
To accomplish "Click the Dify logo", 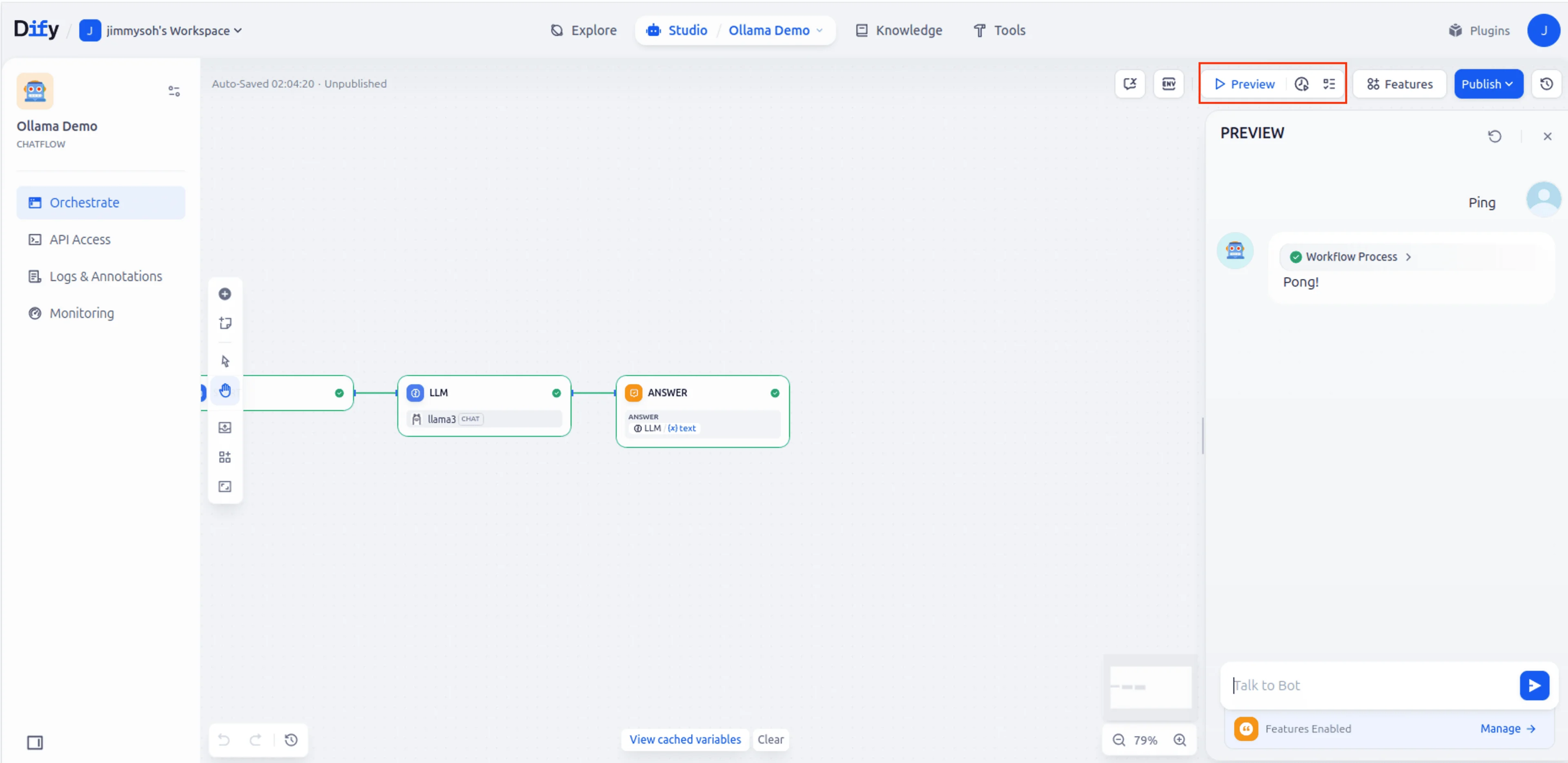I will 36,29.
